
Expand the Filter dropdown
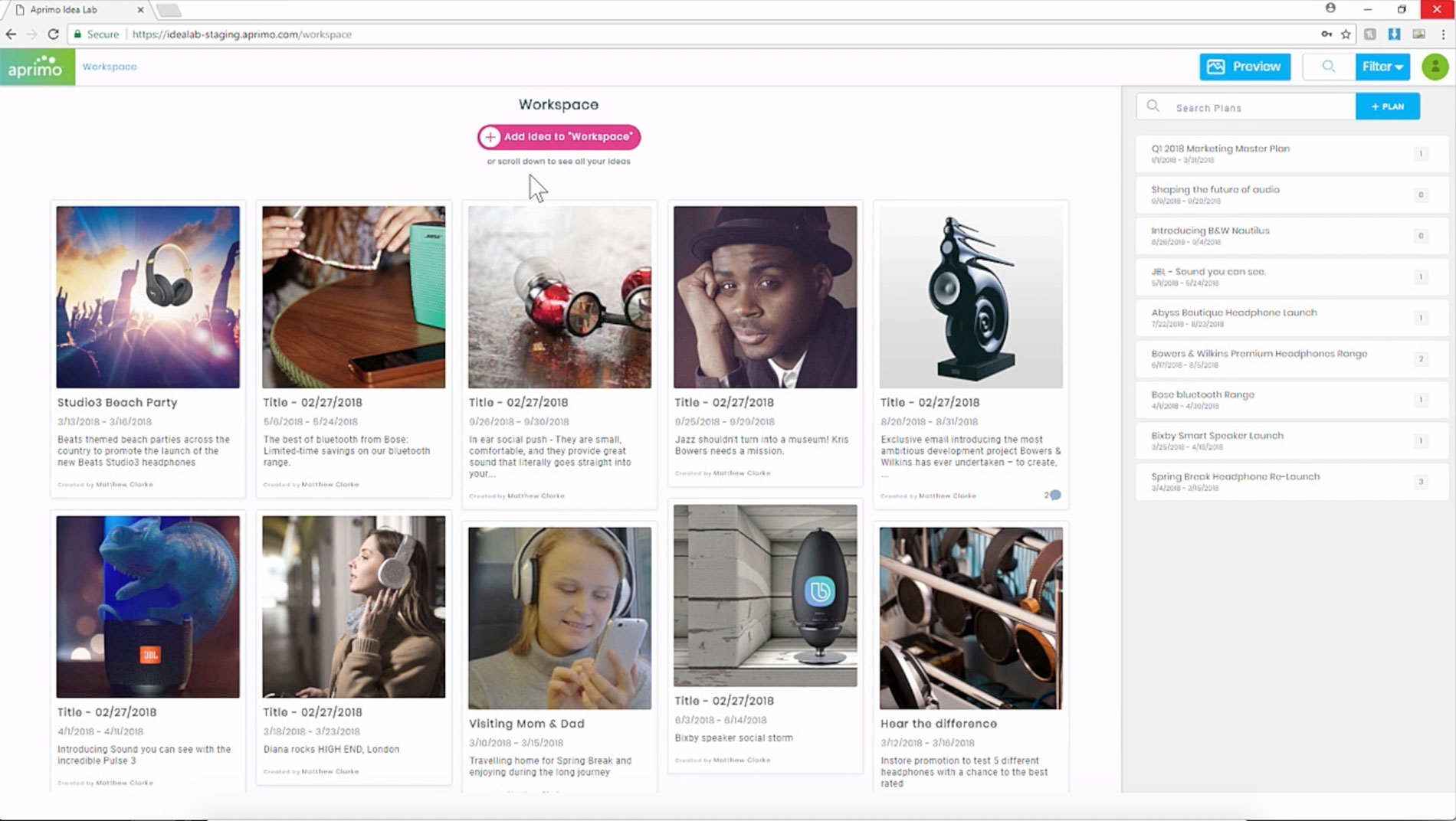coord(1382,67)
